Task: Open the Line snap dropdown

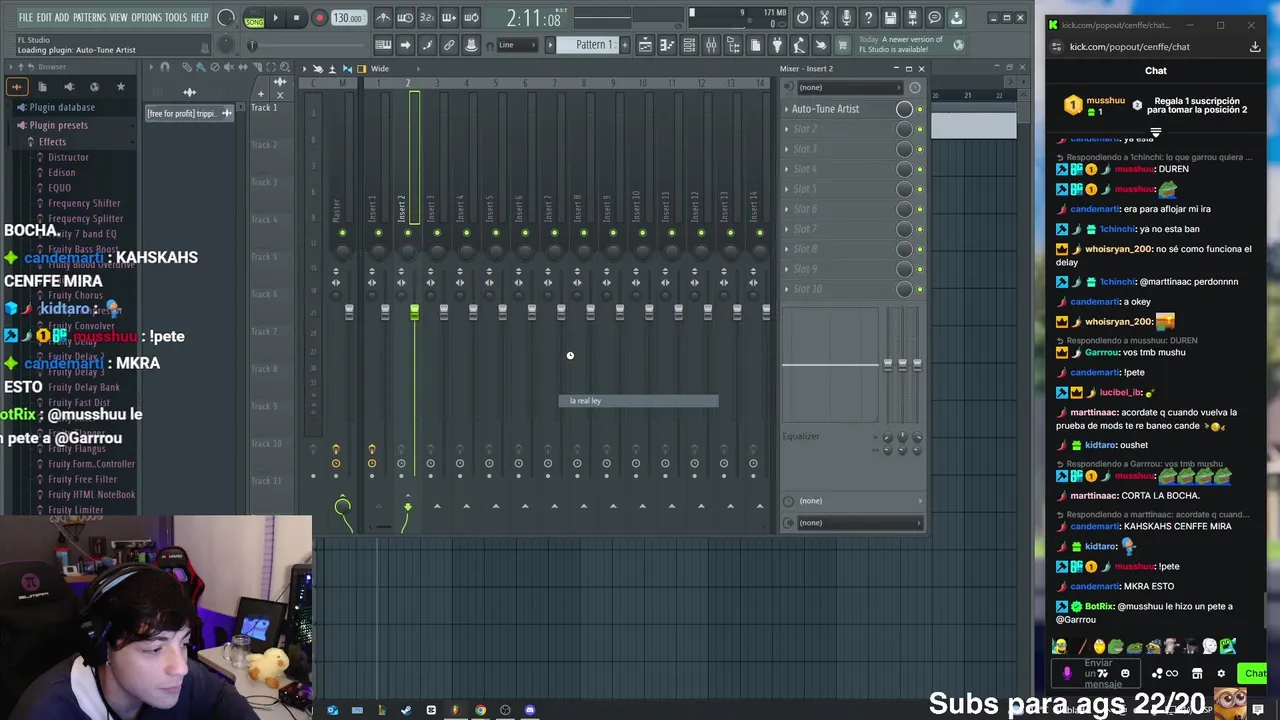Action: [518, 45]
